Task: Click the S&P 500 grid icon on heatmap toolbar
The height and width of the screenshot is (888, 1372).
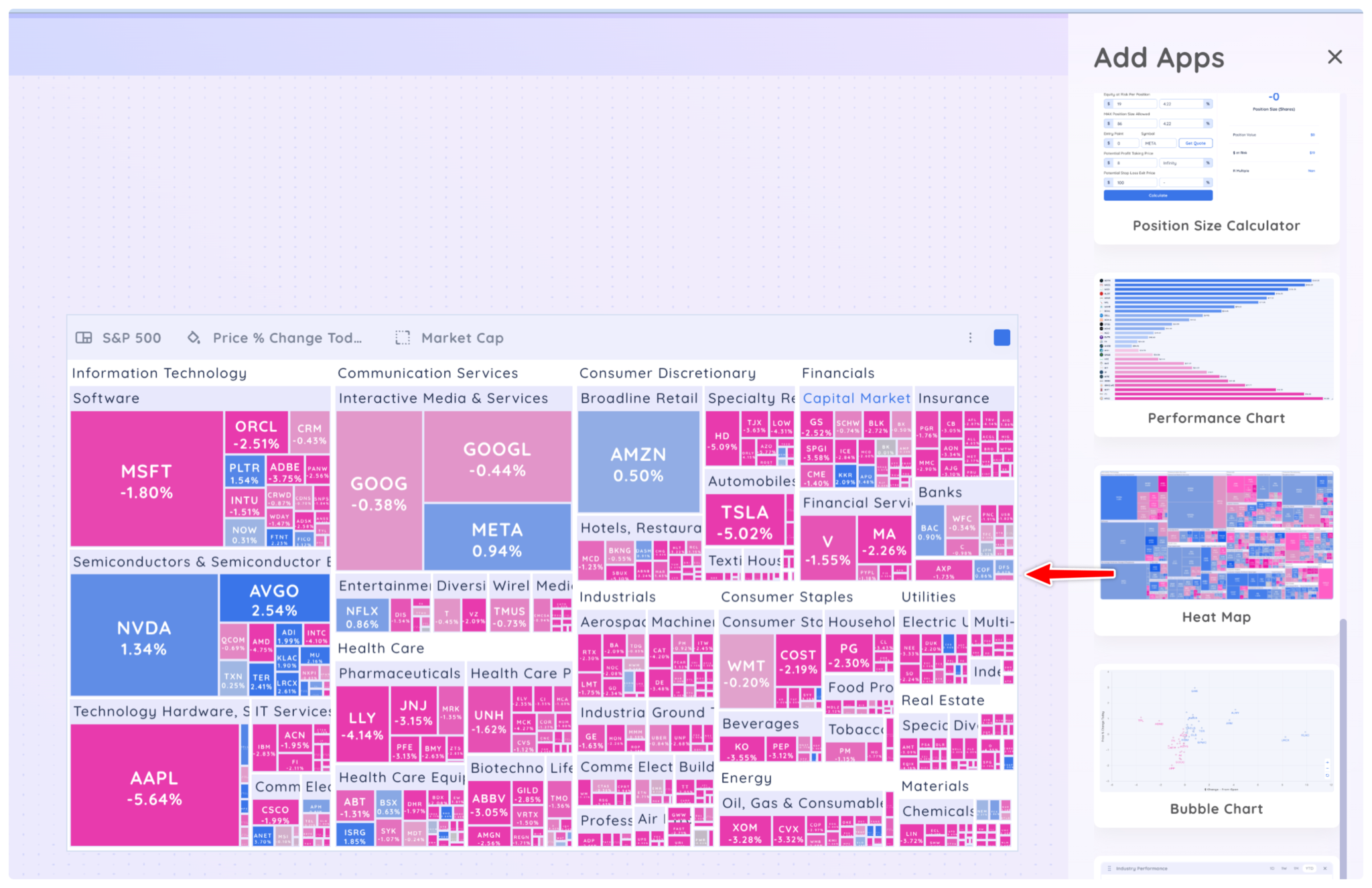Action: coord(84,338)
